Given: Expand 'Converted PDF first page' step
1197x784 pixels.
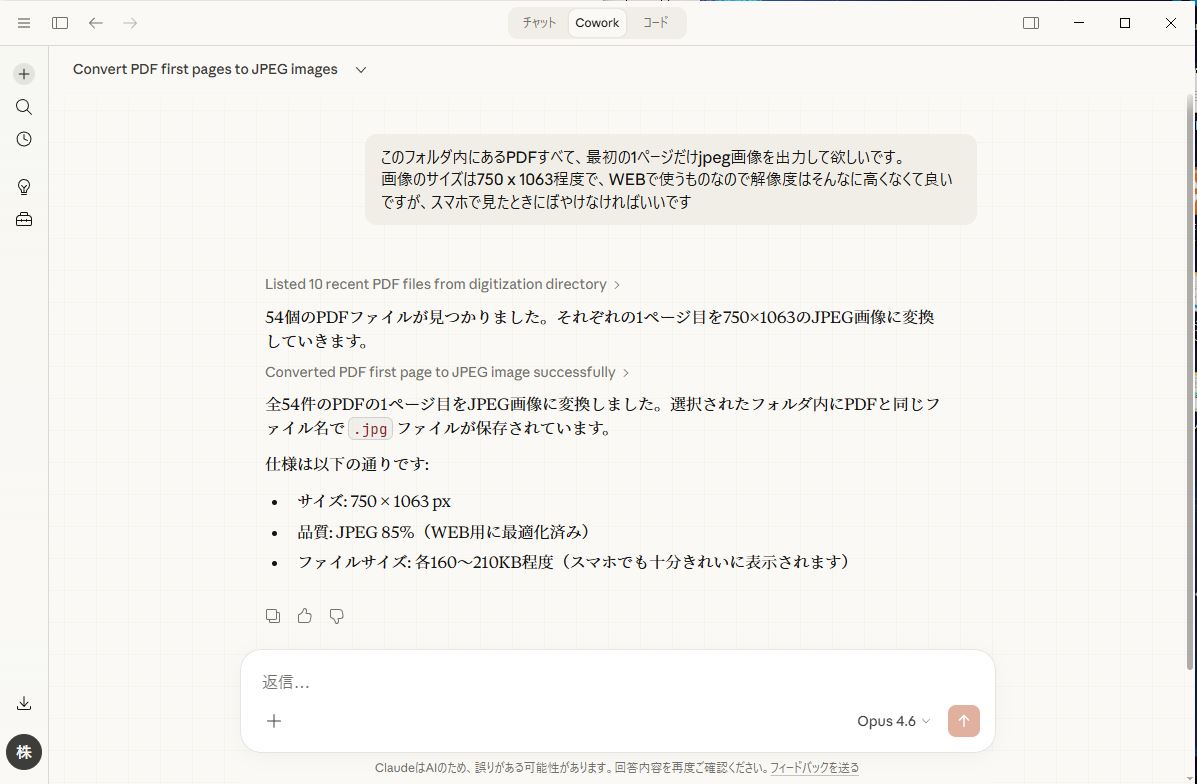Looking at the screenshot, I should click(x=446, y=372).
